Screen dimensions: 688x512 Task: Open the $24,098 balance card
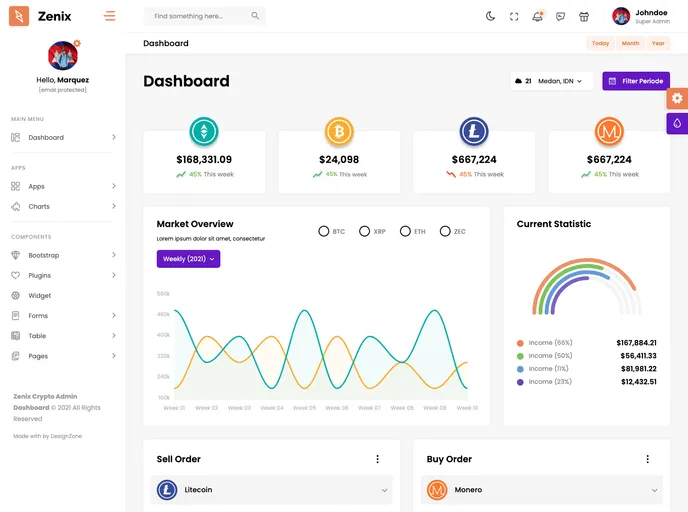click(x=339, y=161)
